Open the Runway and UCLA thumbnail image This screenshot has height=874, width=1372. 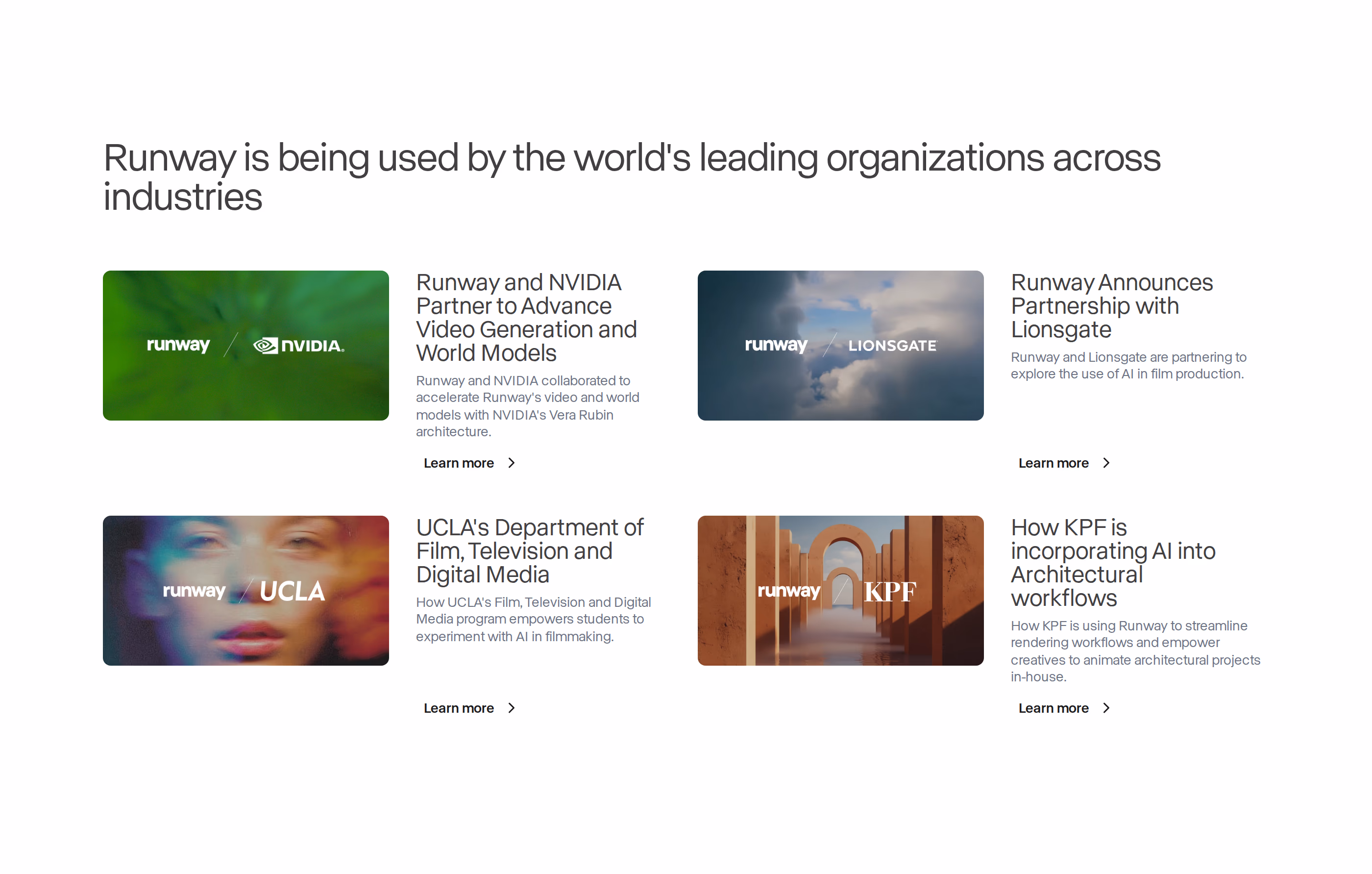tap(245, 591)
